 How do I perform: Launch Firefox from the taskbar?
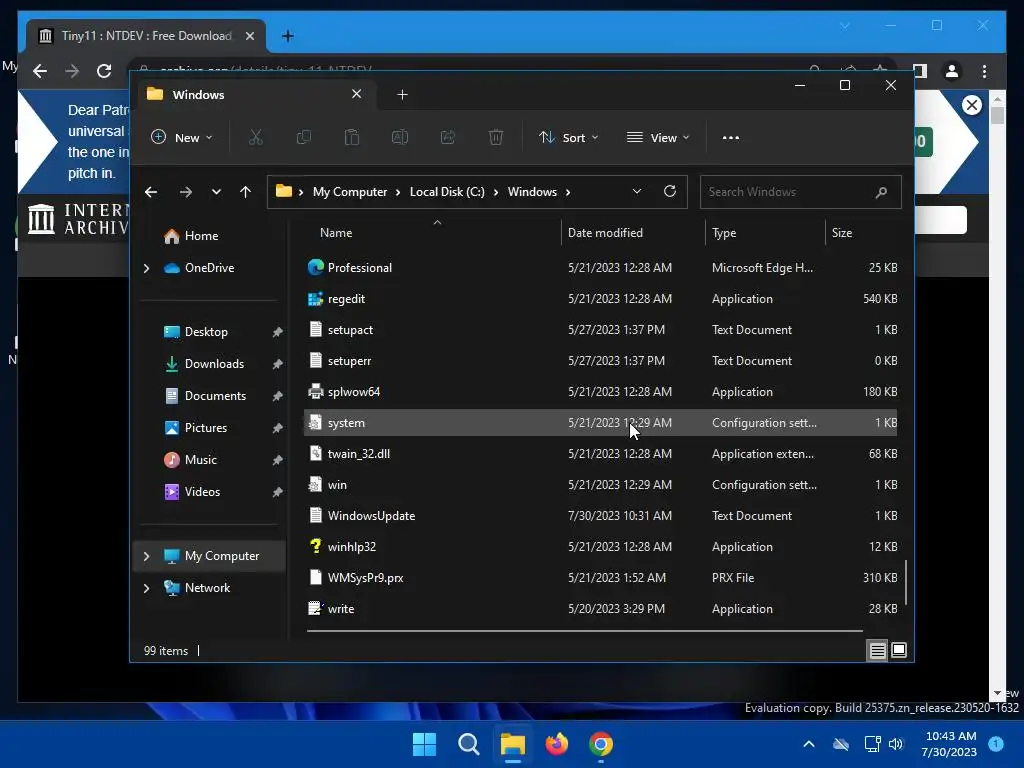(556, 744)
